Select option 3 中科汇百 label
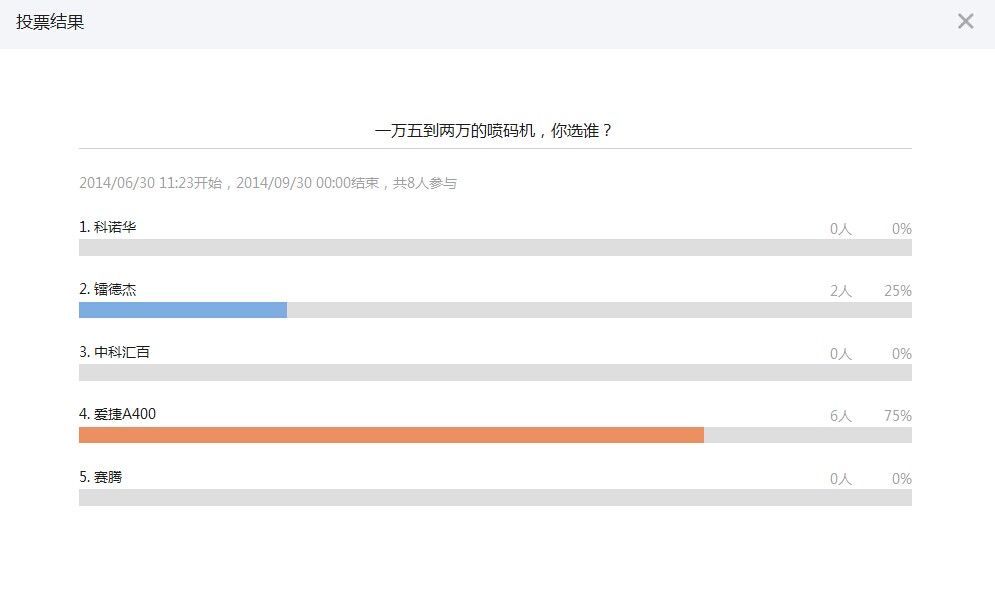The width and height of the screenshot is (995, 615). pos(115,352)
